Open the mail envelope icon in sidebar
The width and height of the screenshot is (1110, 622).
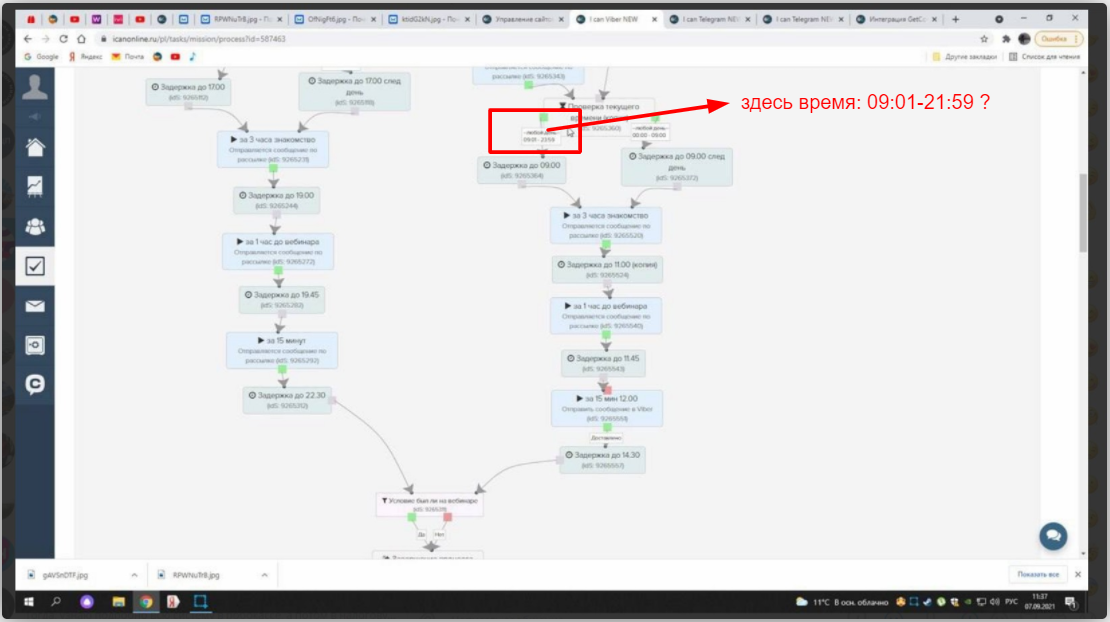pyautogui.click(x=35, y=306)
